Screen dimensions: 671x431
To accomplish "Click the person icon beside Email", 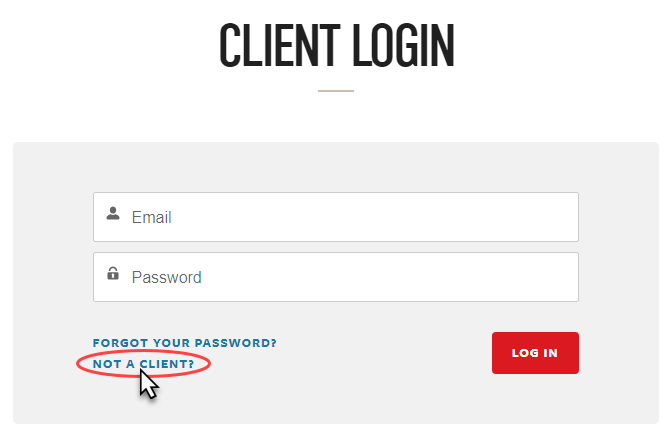I will click(113, 213).
